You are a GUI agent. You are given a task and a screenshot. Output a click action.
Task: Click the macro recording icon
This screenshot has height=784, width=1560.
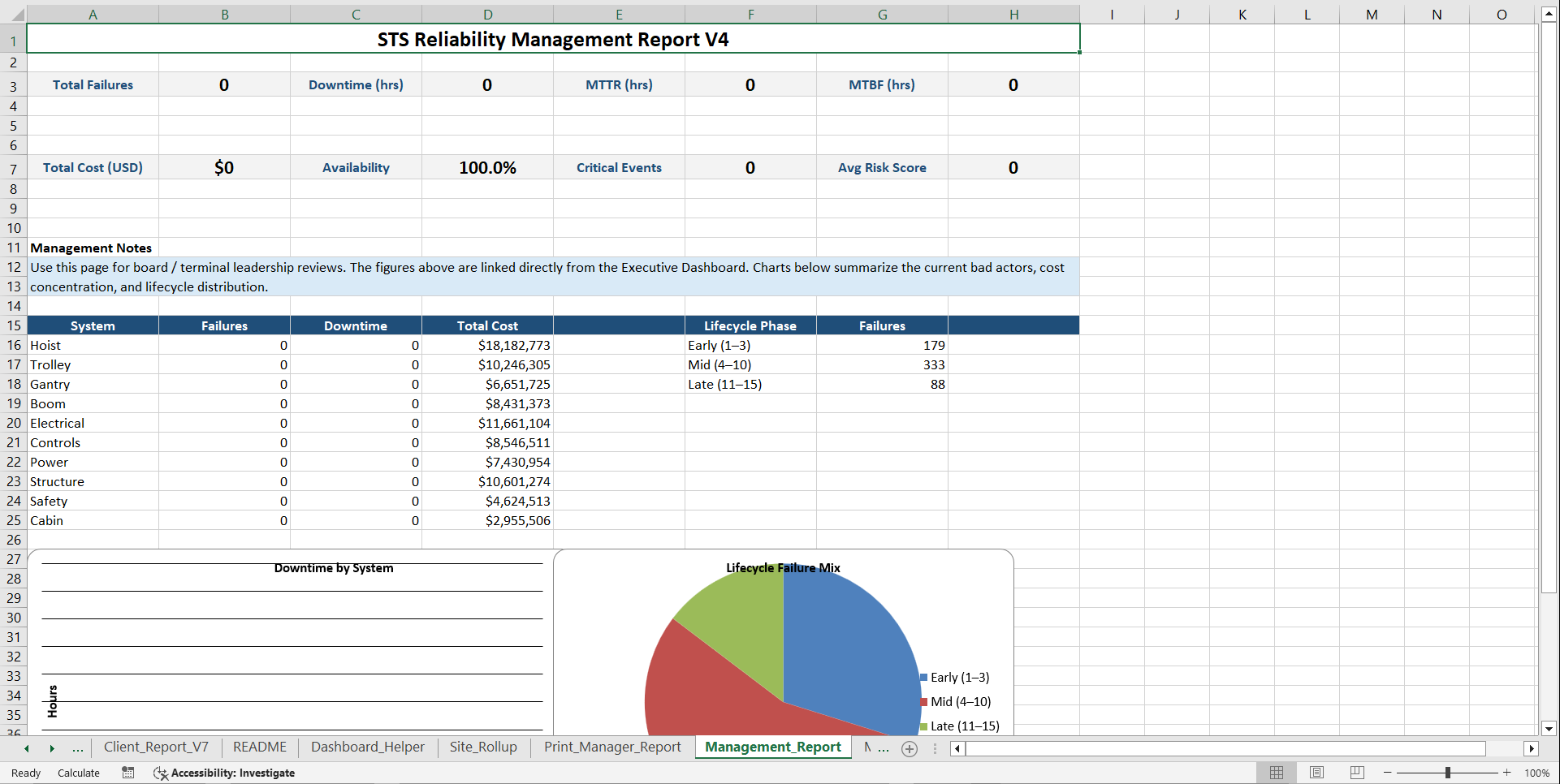pos(127,773)
